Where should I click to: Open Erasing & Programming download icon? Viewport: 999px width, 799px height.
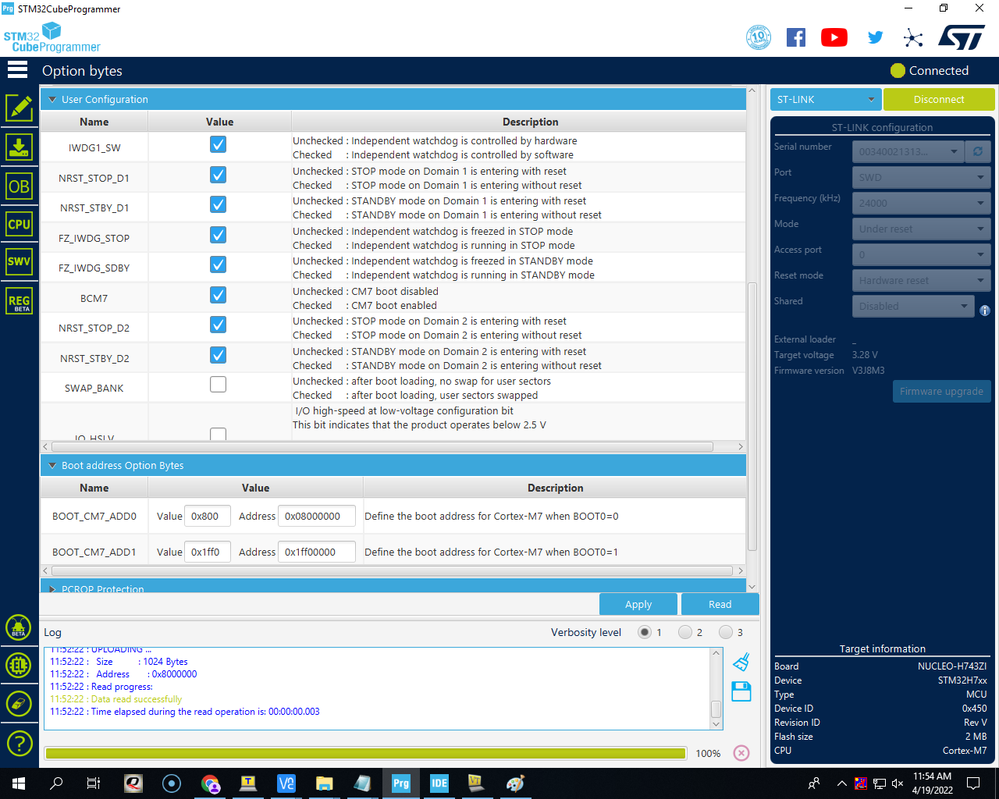click(x=19, y=148)
